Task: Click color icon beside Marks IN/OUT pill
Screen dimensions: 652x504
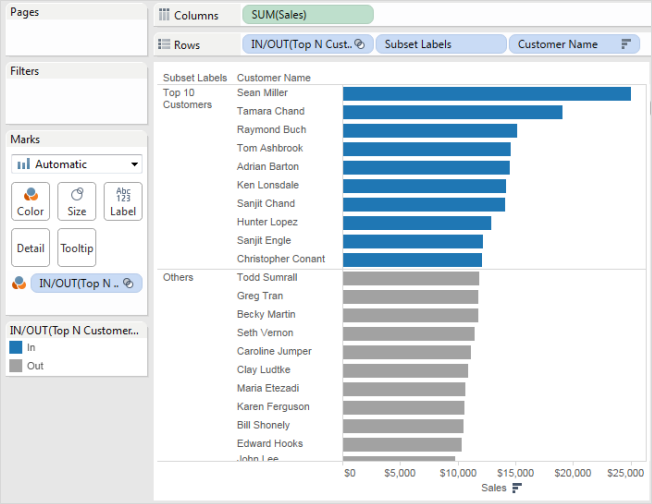Action: [x=18, y=283]
